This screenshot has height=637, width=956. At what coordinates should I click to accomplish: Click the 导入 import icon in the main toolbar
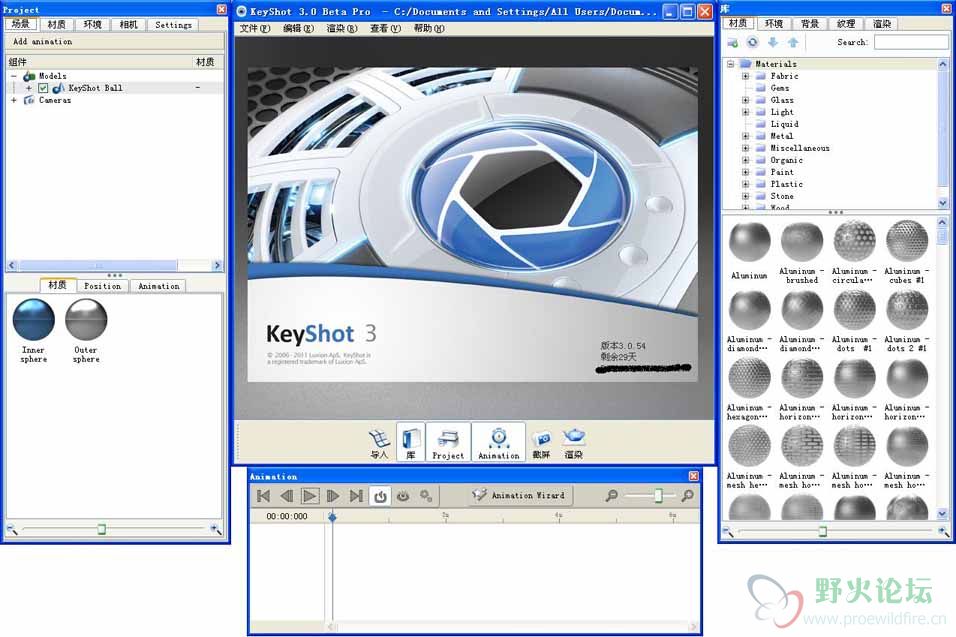pos(379,443)
